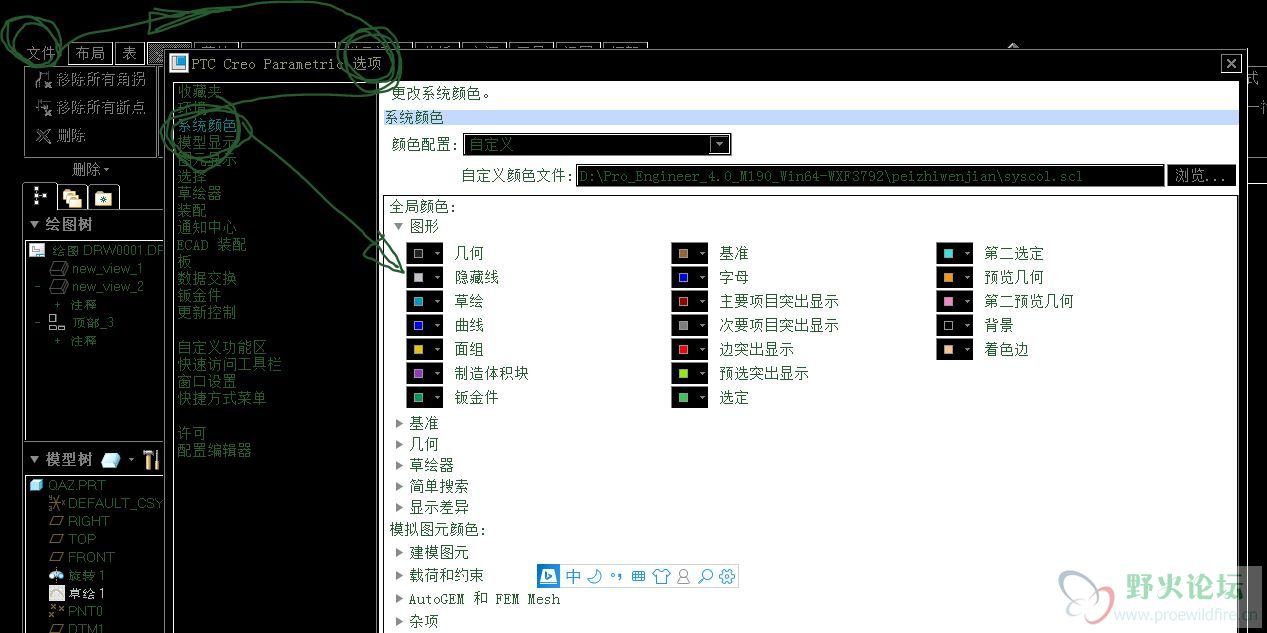Select the FRONT datum plane
This screenshot has width=1267, height=633.
81,557
